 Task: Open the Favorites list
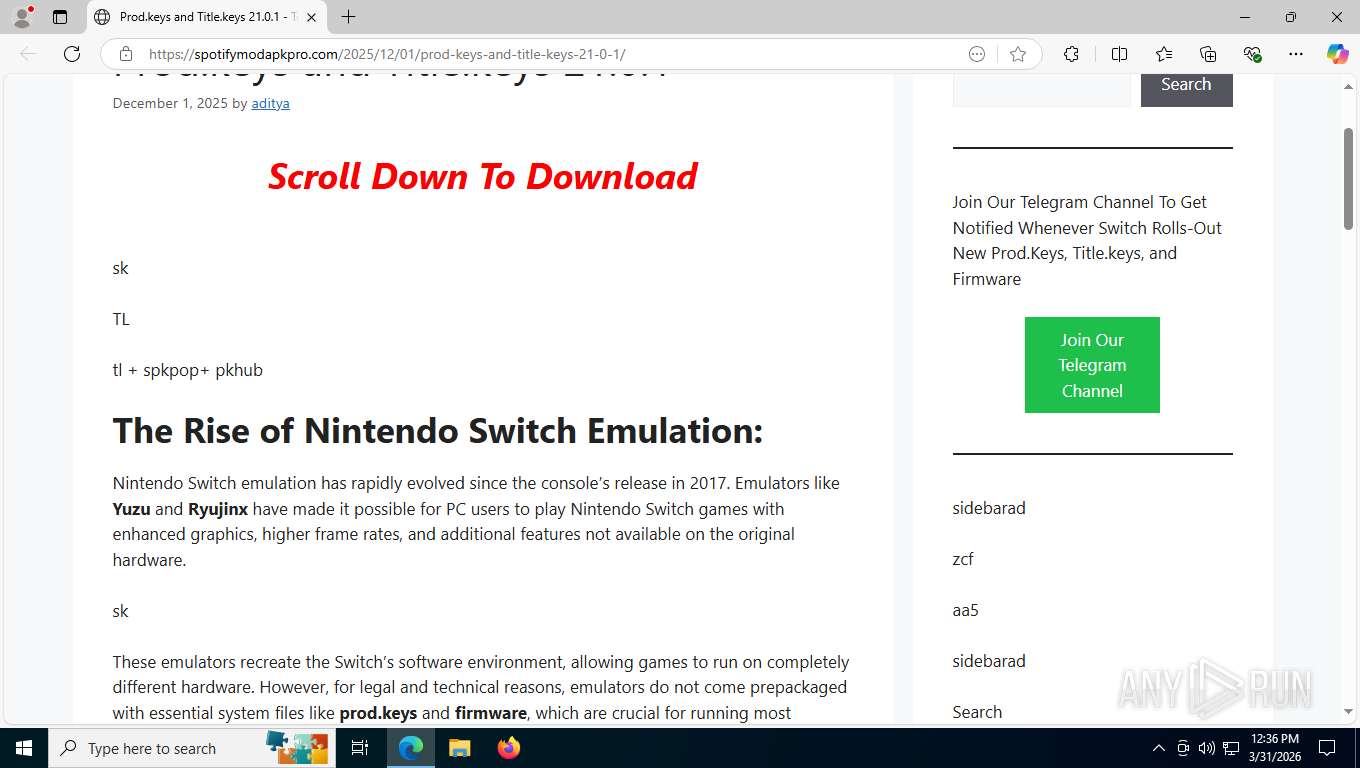tap(1164, 54)
